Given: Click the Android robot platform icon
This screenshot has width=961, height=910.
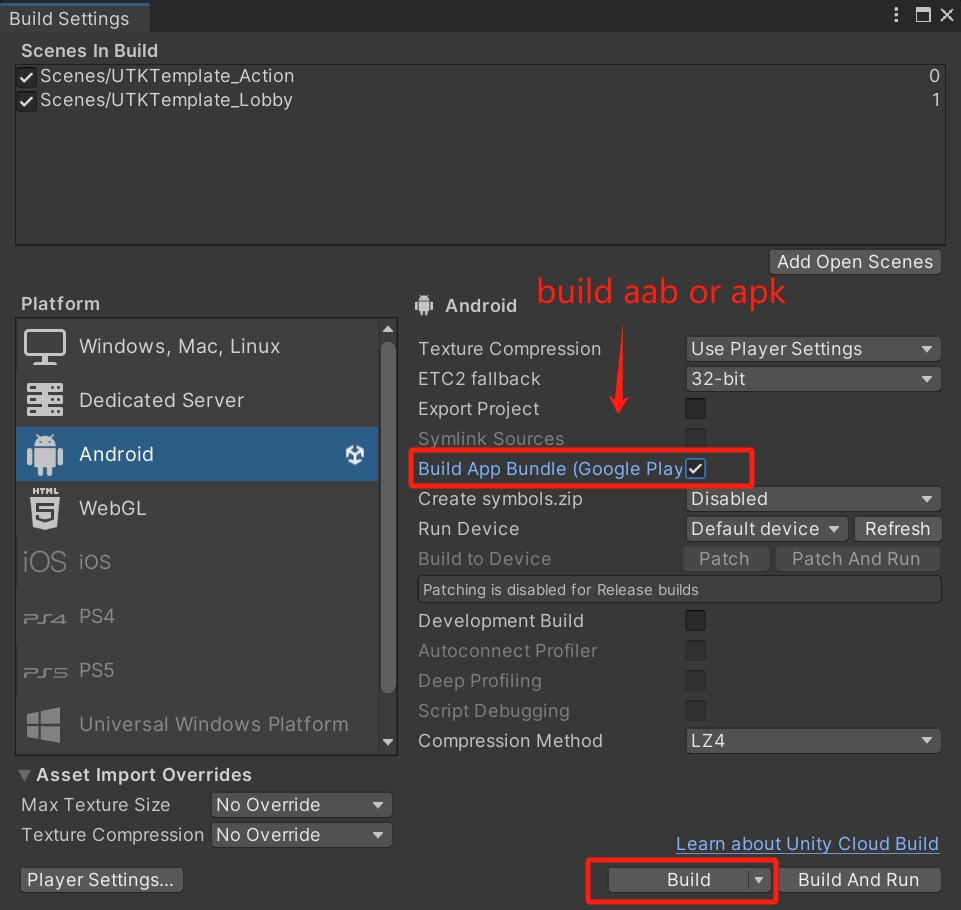Looking at the screenshot, I should (x=45, y=455).
